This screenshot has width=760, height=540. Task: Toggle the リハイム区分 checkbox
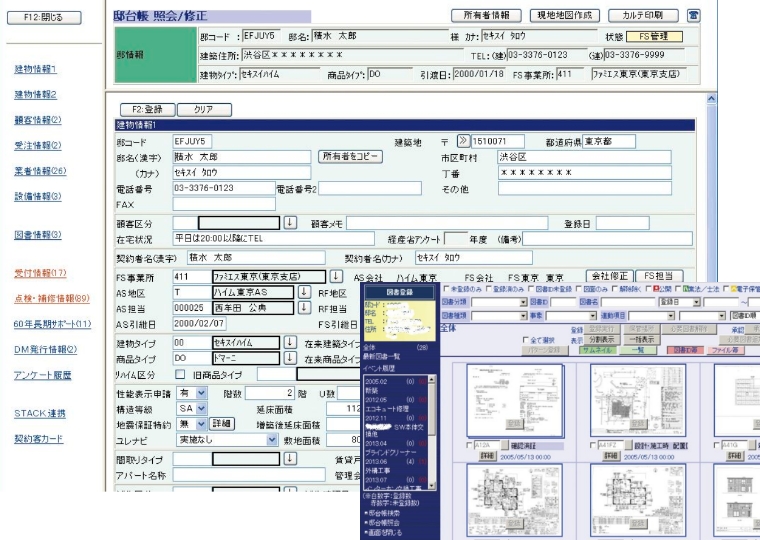[180, 374]
